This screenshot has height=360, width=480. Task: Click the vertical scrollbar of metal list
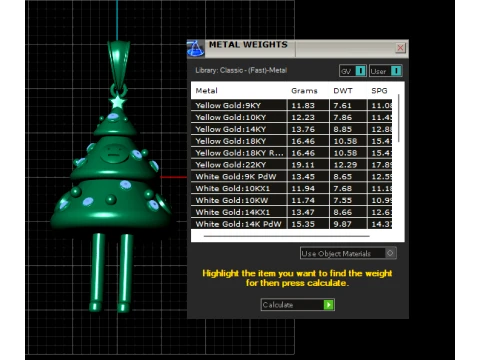(x=399, y=118)
